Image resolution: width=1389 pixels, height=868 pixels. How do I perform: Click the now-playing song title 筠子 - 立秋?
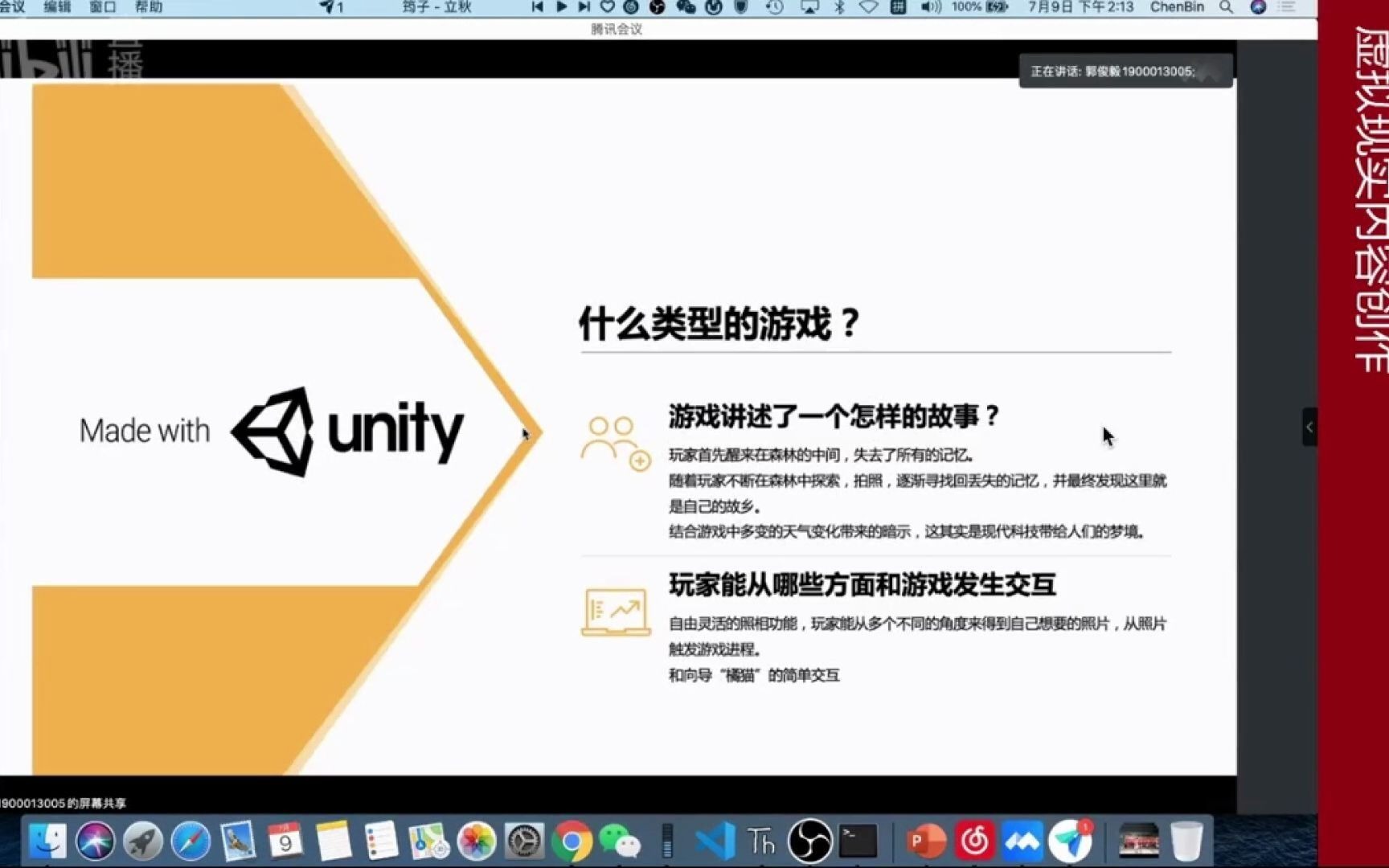(436, 7)
